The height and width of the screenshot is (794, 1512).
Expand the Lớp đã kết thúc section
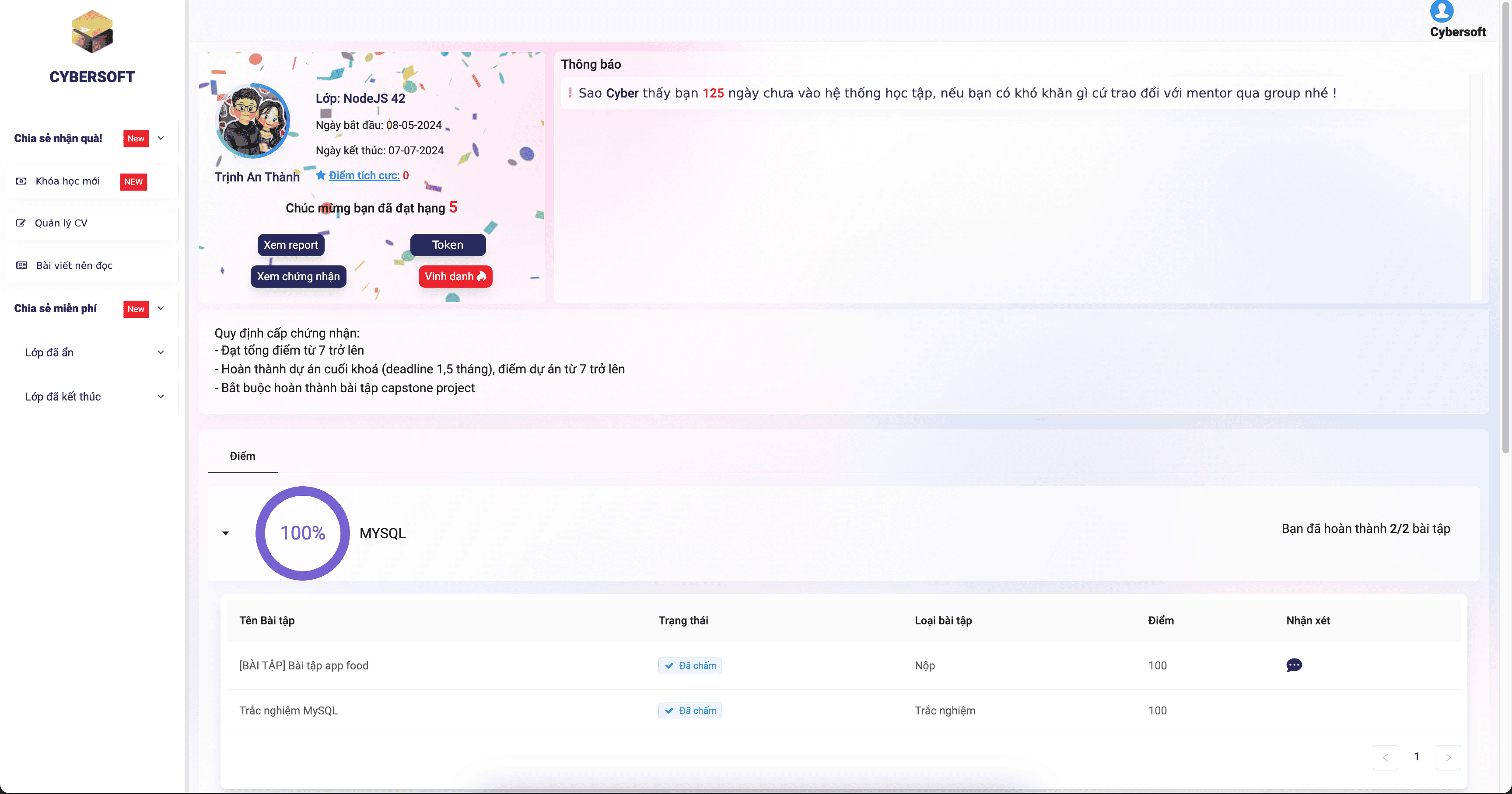point(161,397)
